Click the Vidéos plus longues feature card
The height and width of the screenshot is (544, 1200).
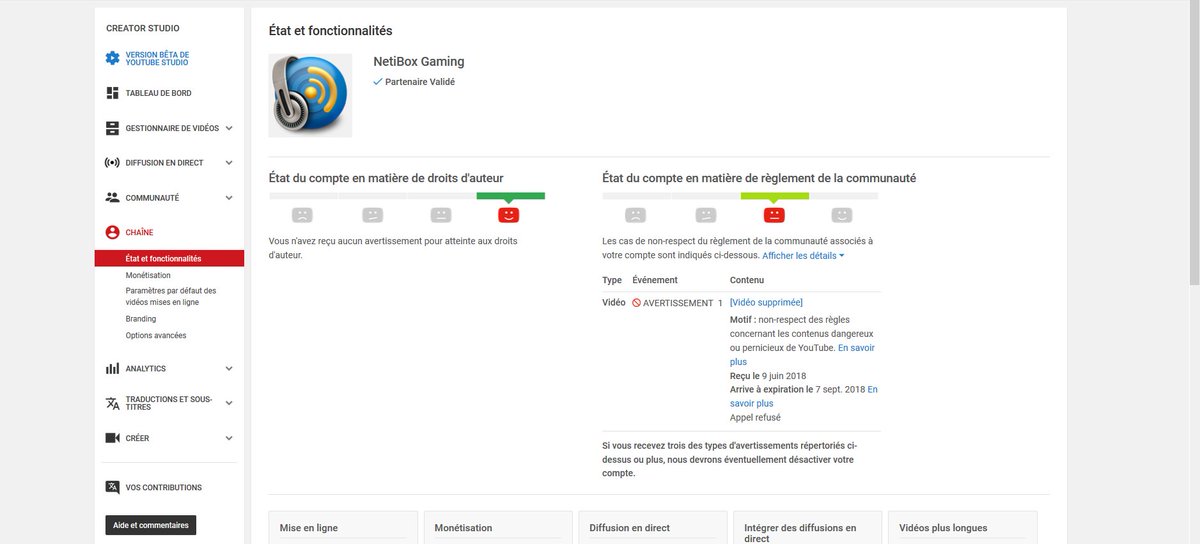point(963,528)
